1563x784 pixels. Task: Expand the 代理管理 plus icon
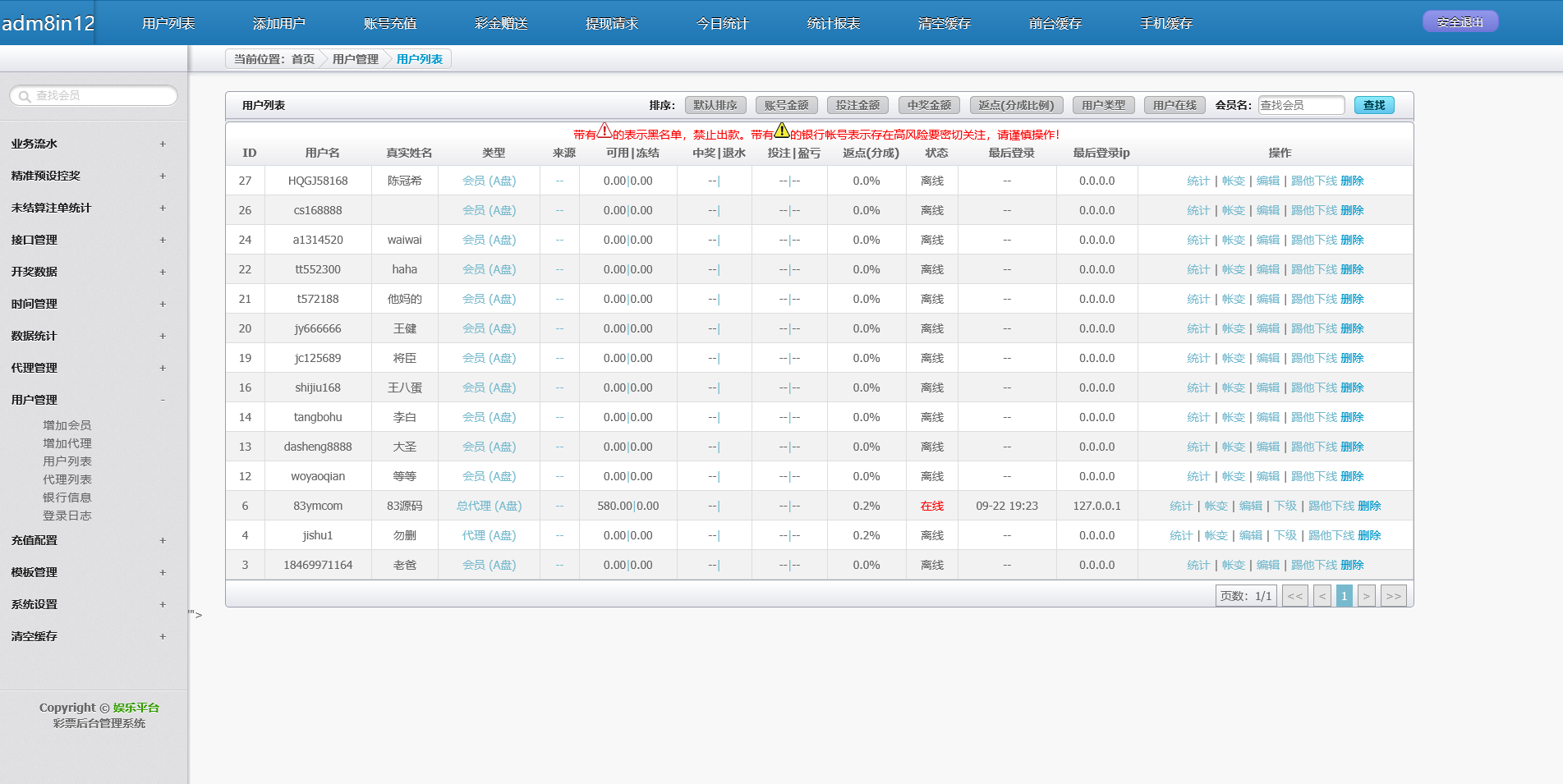tap(163, 368)
